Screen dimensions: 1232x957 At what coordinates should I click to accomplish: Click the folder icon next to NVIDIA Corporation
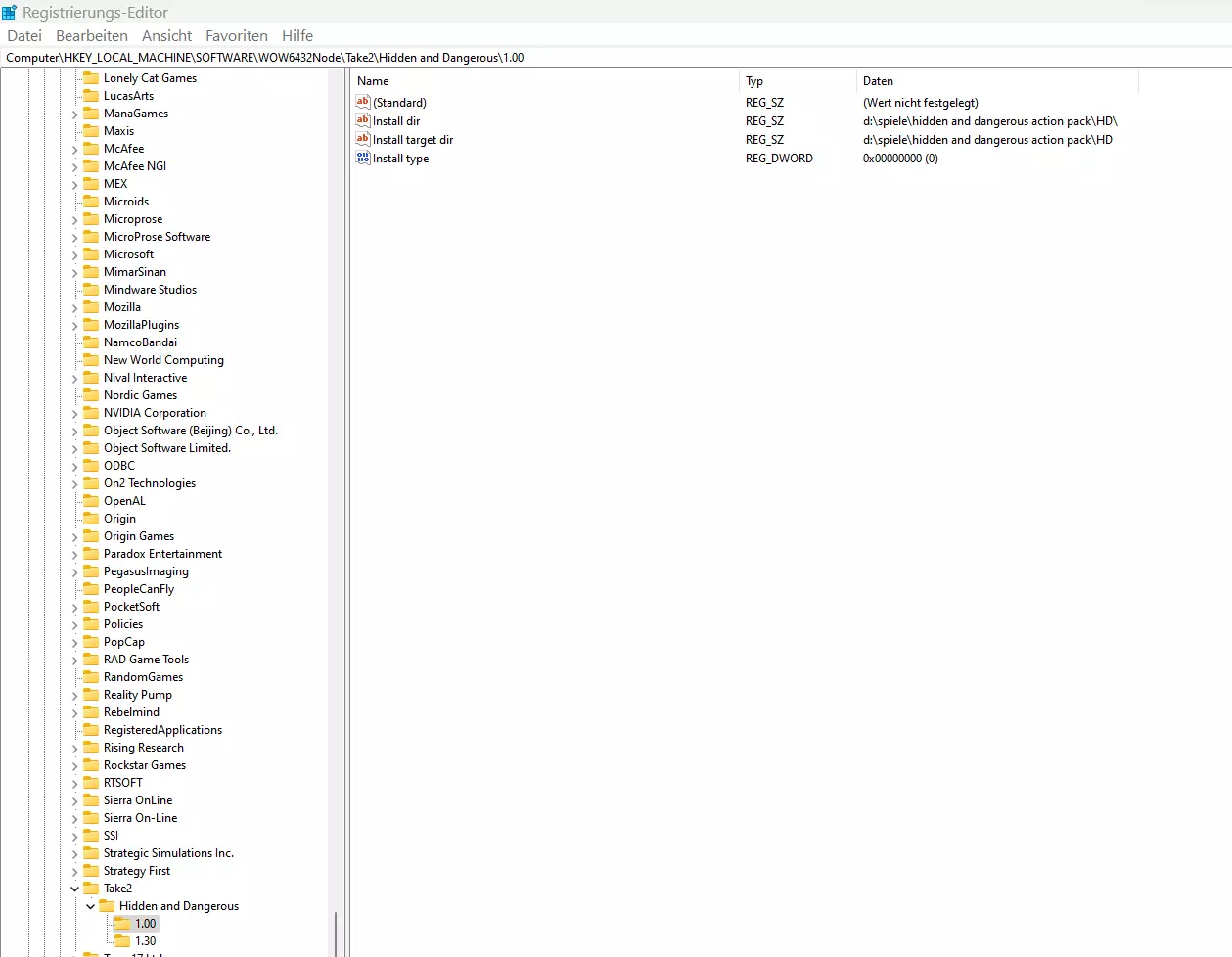click(x=91, y=413)
